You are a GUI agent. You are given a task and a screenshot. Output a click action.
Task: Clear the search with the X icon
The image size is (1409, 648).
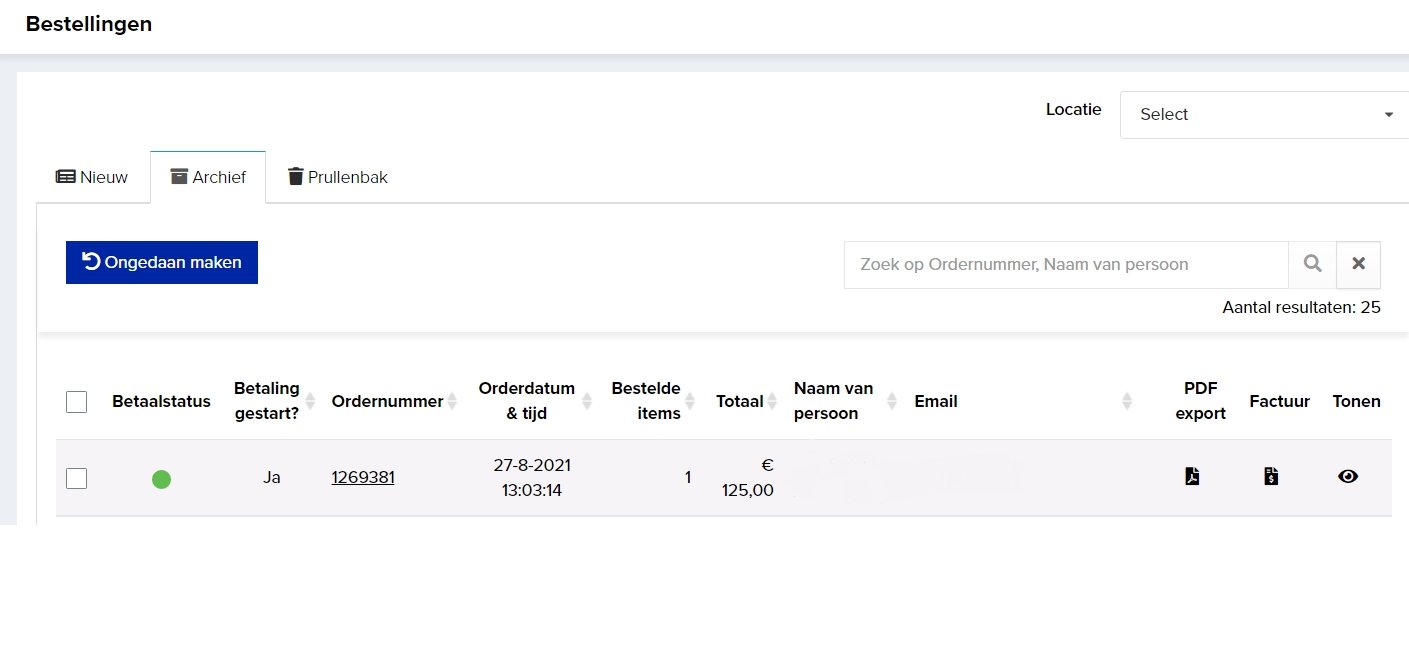point(1358,264)
